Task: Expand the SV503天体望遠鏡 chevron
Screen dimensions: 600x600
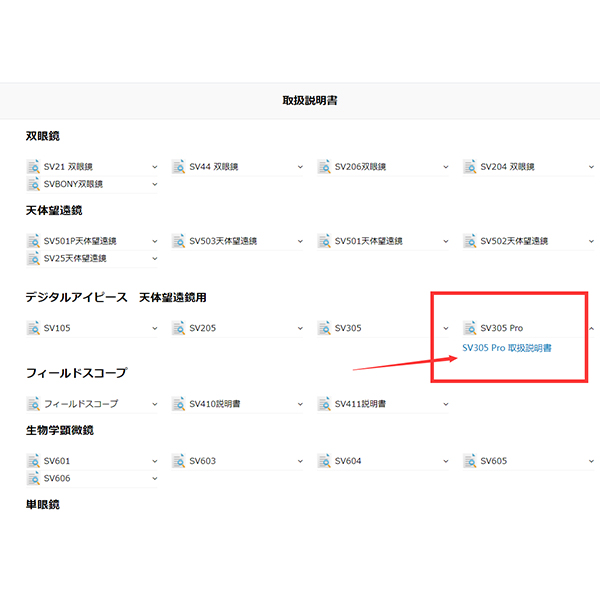Action: (300, 241)
